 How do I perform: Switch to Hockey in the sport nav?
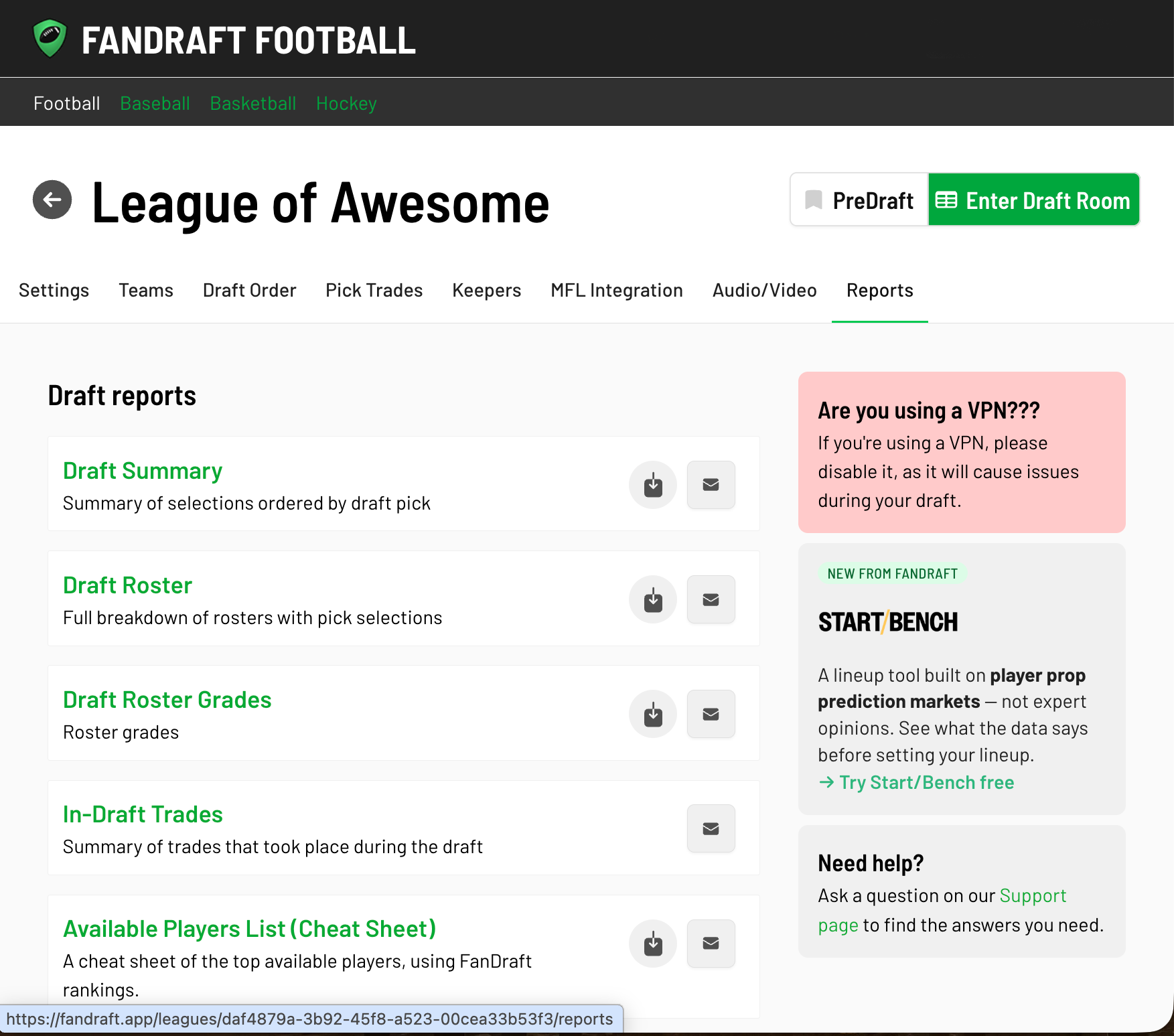346,104
